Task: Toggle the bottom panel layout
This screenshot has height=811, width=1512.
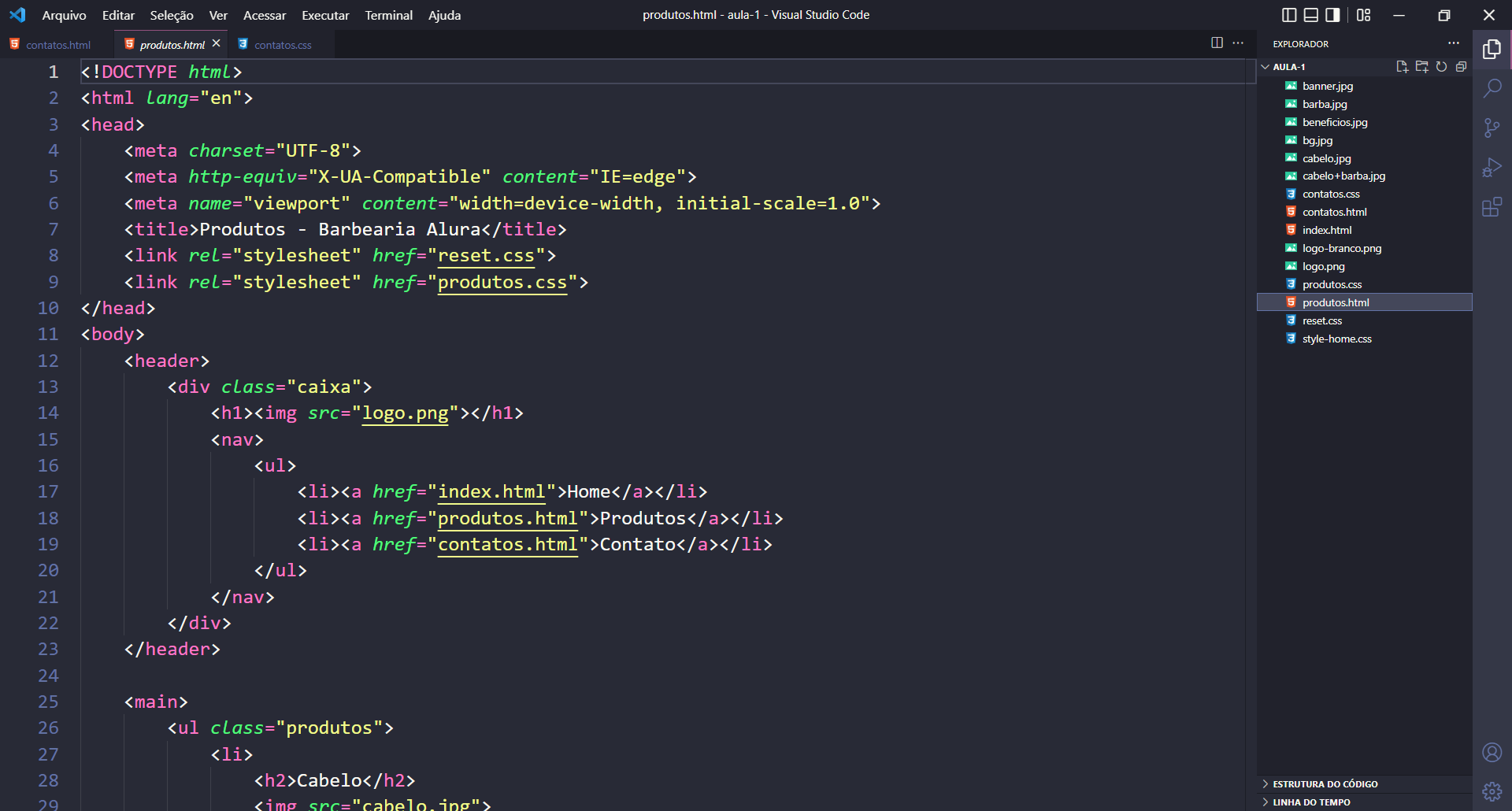Action: (x=1310, y=15)
